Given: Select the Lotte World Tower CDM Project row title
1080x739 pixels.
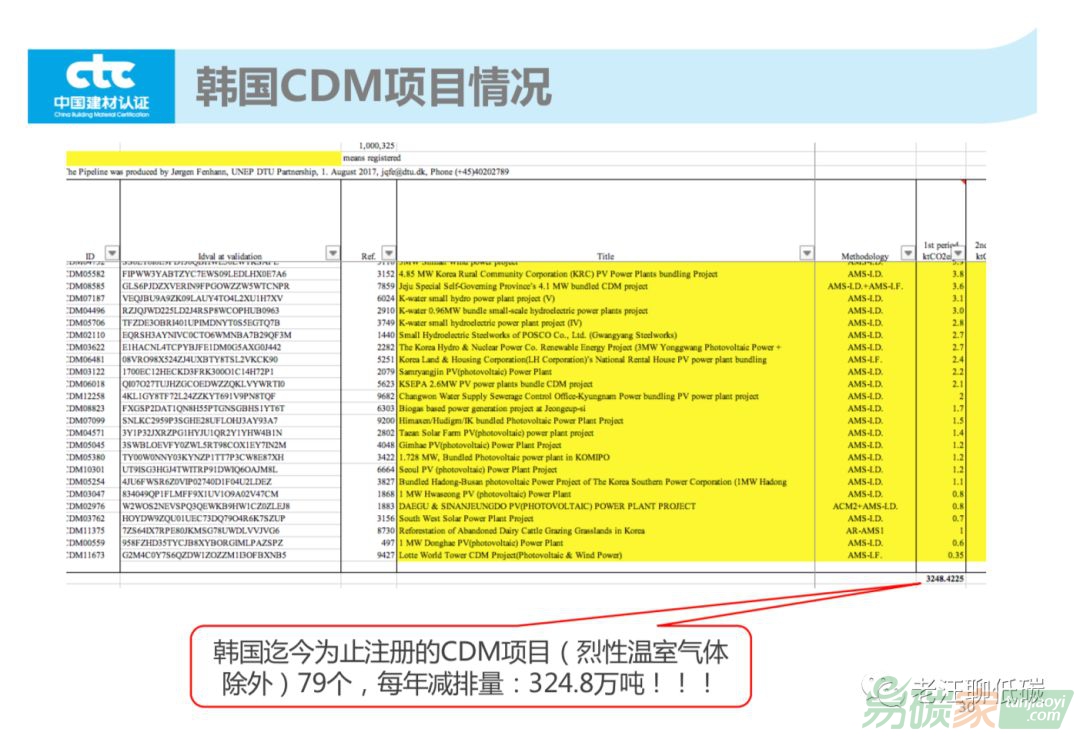Looking at the screenshot, I should pos(510,554).
